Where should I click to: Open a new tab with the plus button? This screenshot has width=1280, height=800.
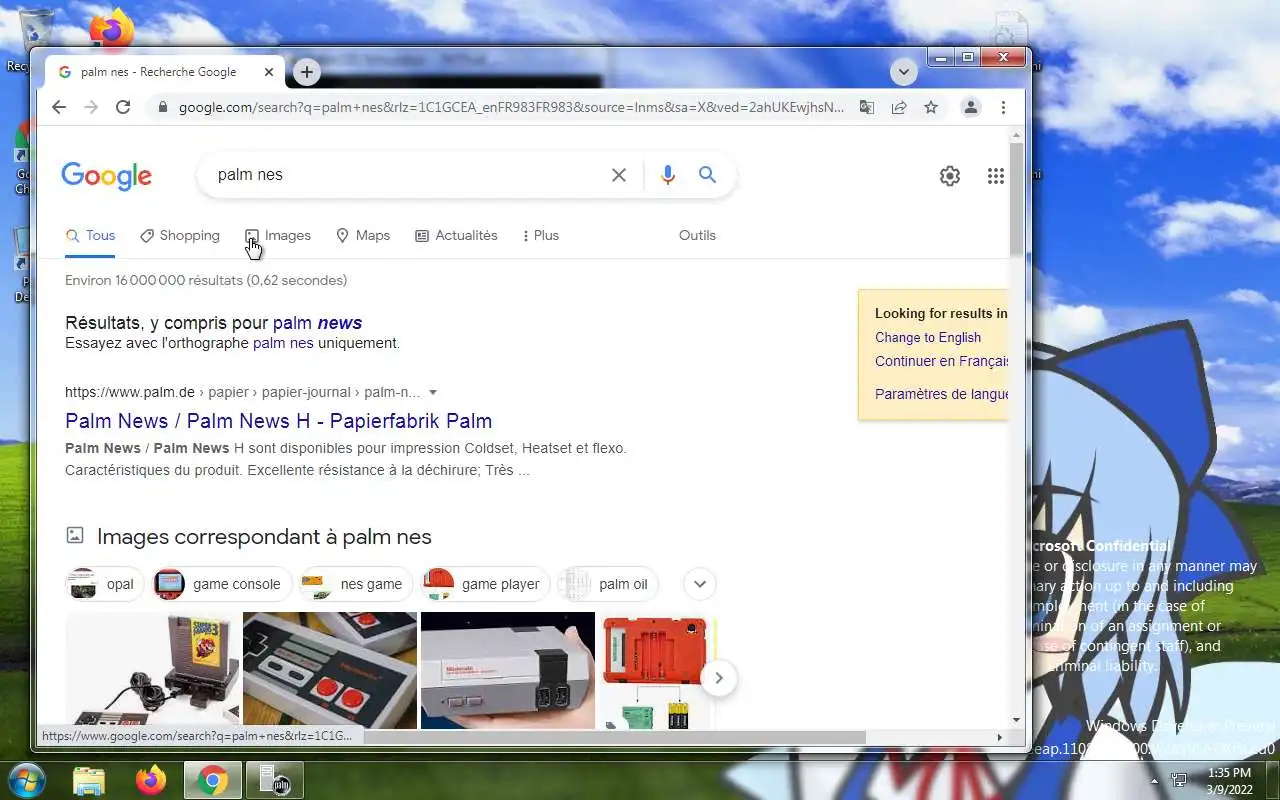[x=307, y=72]
